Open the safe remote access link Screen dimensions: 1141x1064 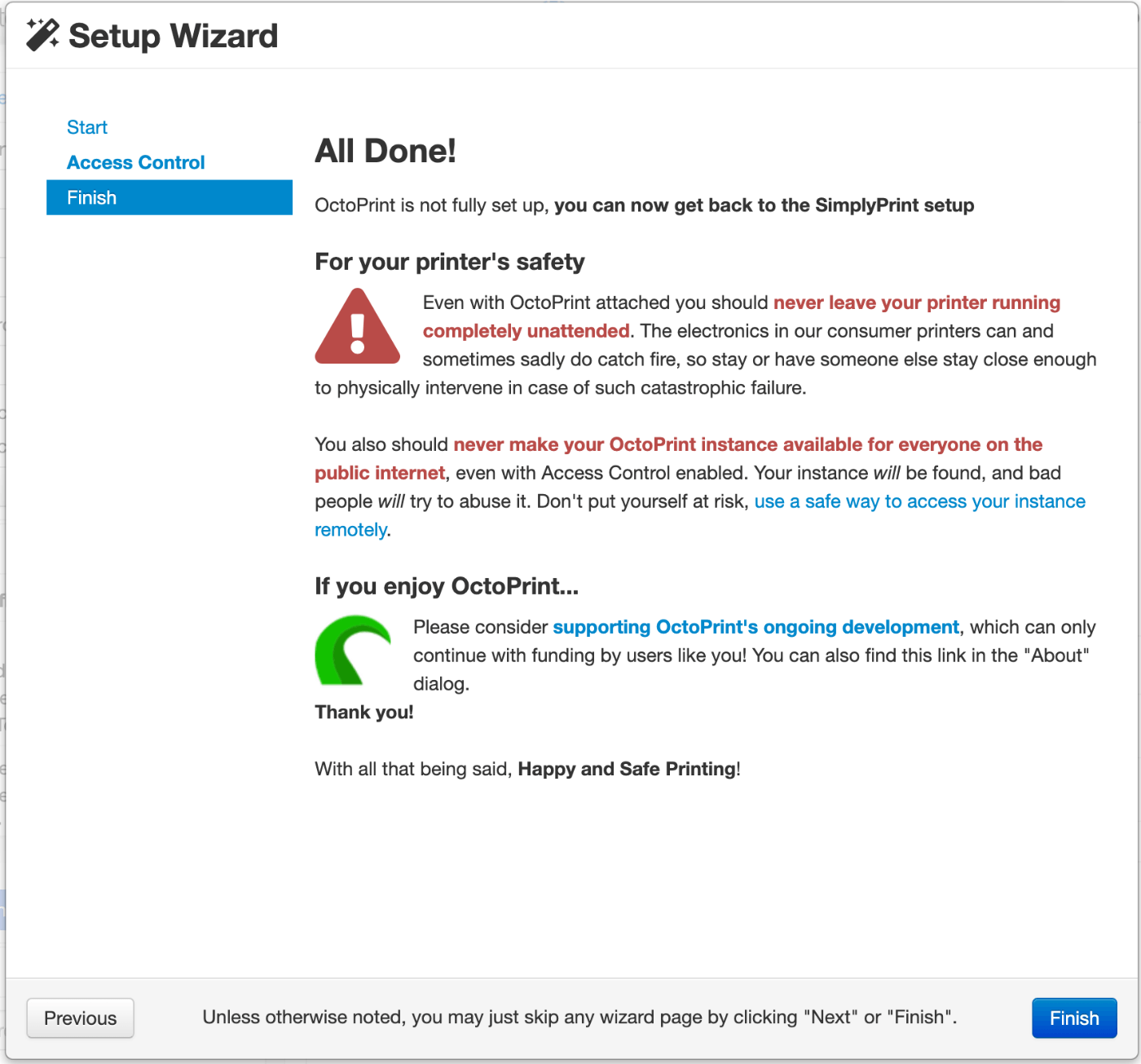(919, 501)
